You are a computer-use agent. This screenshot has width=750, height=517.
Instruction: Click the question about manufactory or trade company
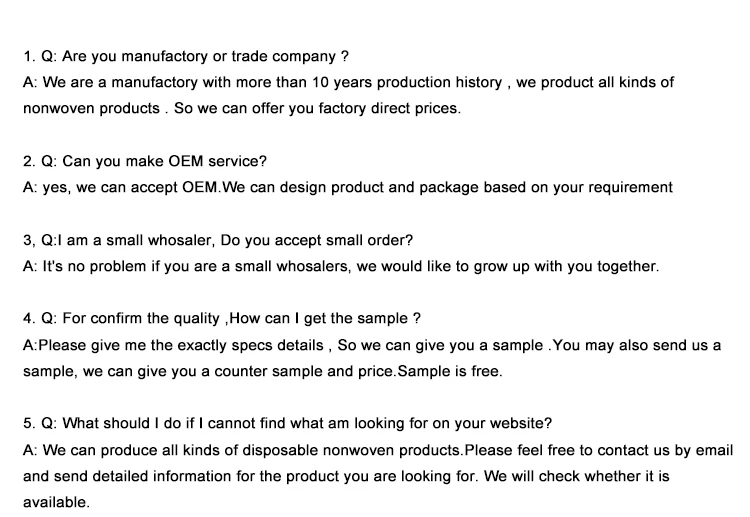pyautogui.click(x=185, y=56)
